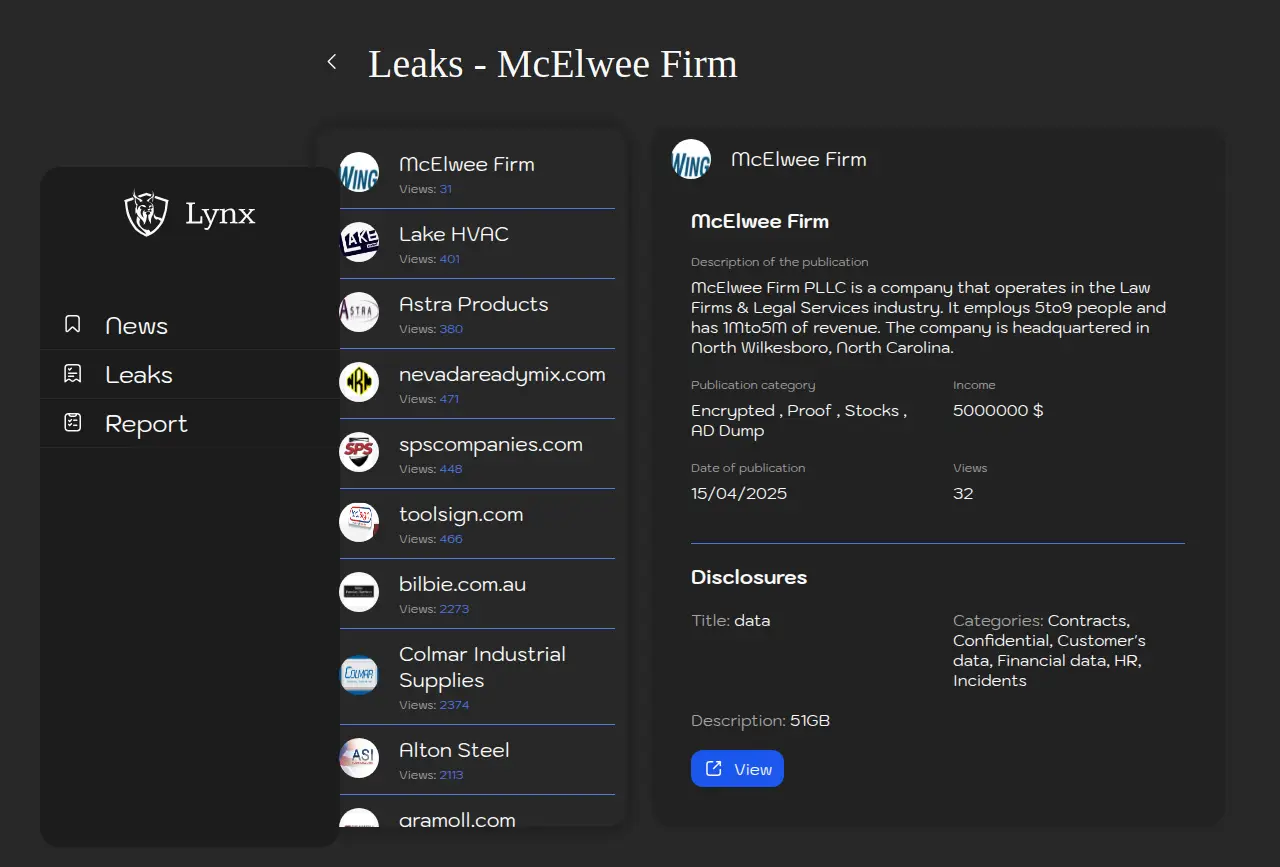Click the Colmar Industrial Supplies logo

359,675
